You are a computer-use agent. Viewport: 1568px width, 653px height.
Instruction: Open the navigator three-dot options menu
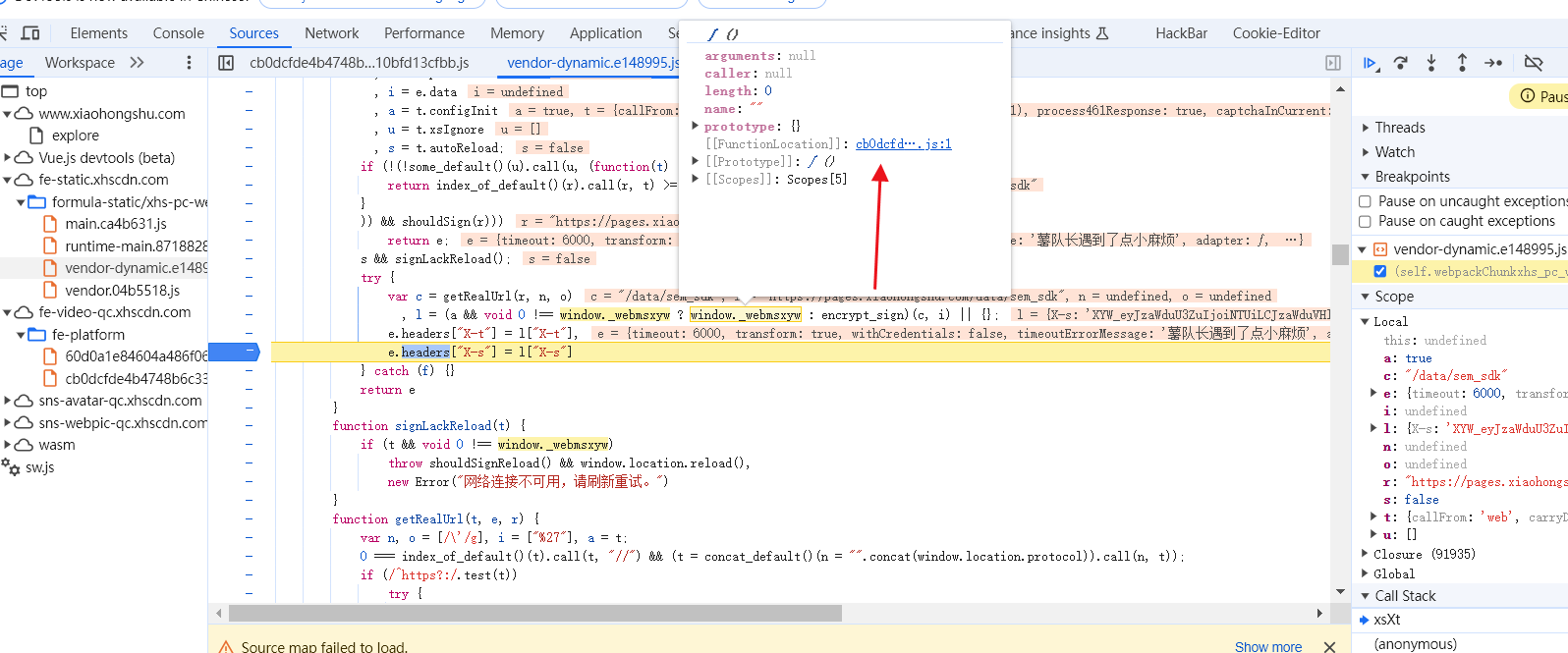(x=189, y=63)
